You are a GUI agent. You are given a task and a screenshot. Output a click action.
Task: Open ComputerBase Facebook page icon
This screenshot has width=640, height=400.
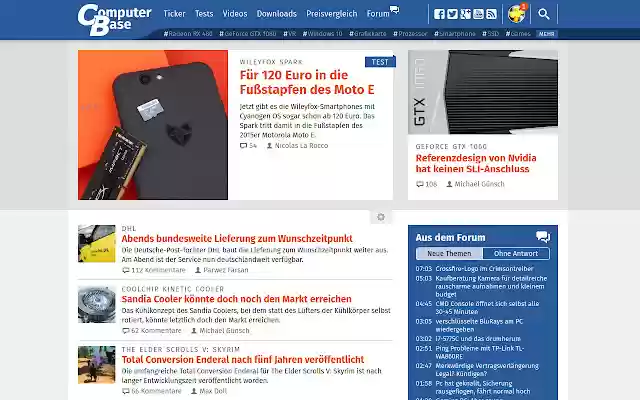pyautogui.click(x=439, y=14)
